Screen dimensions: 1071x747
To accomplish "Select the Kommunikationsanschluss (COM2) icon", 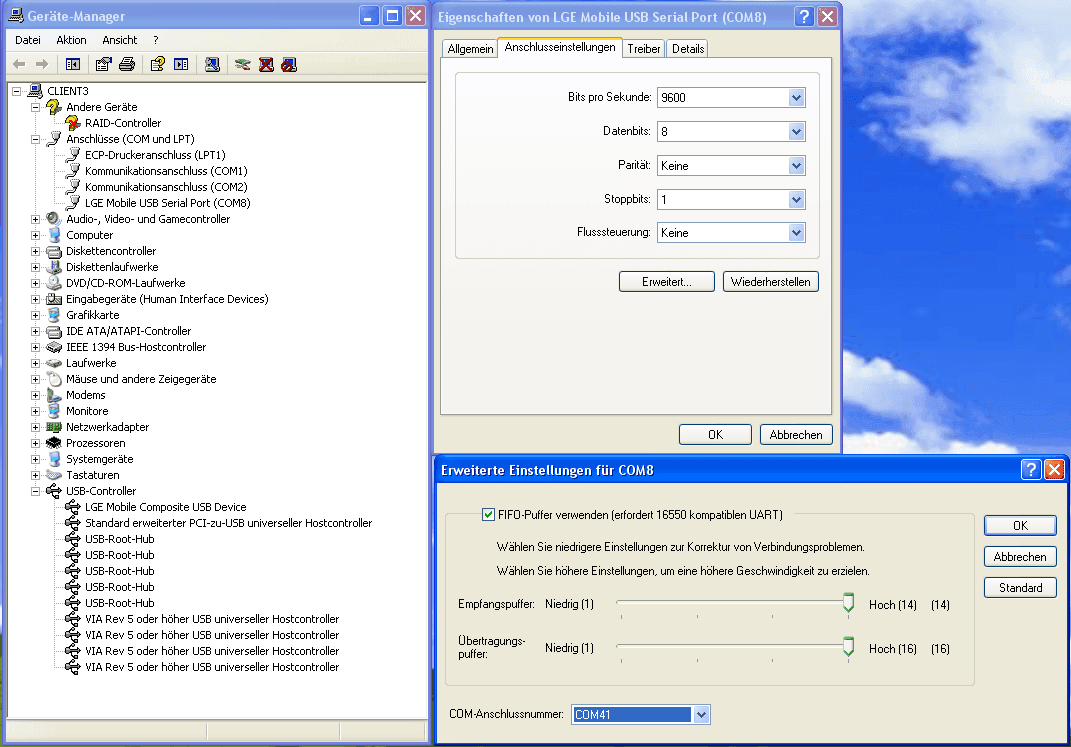I will pyautogui.click(x=73, y=187).
